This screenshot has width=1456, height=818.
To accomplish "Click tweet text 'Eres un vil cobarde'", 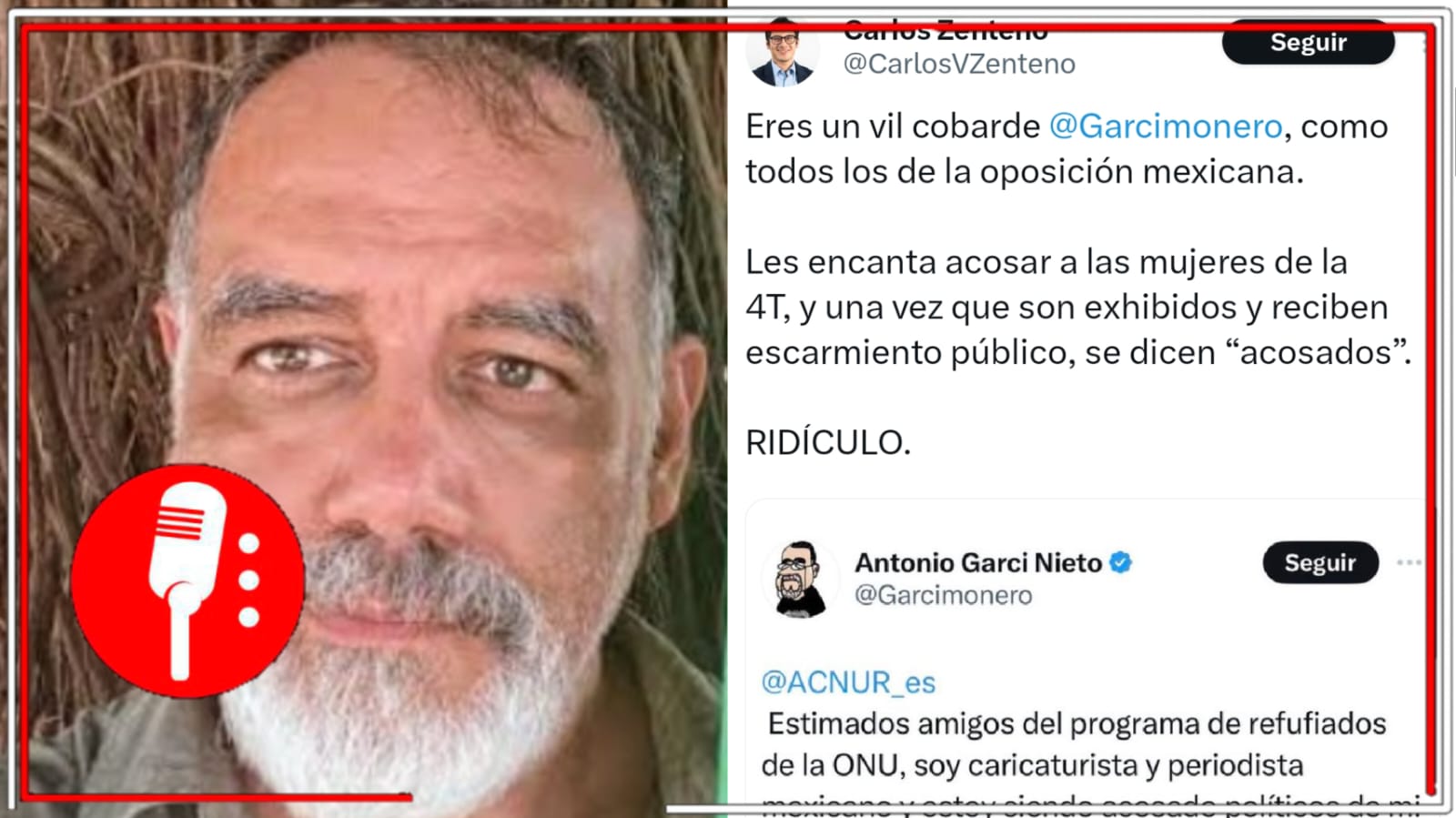I will (893, 126).
